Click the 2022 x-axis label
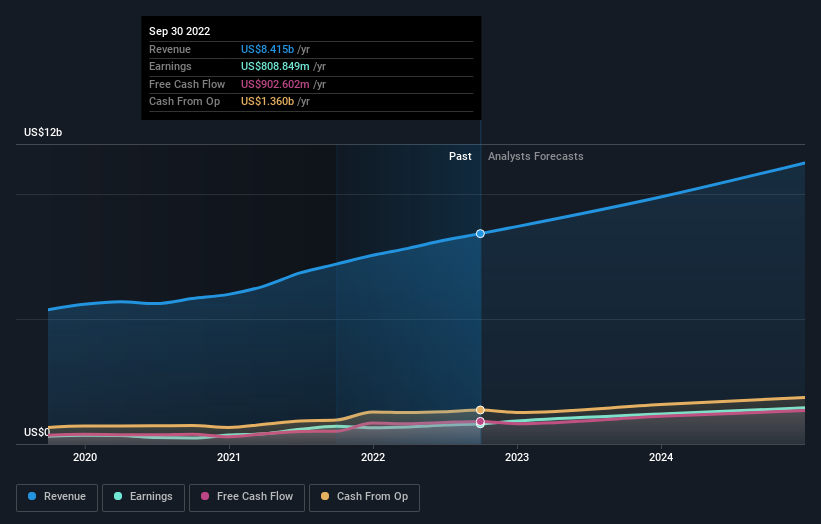This screenshot has height=524, width=821. tap(373, 457)
